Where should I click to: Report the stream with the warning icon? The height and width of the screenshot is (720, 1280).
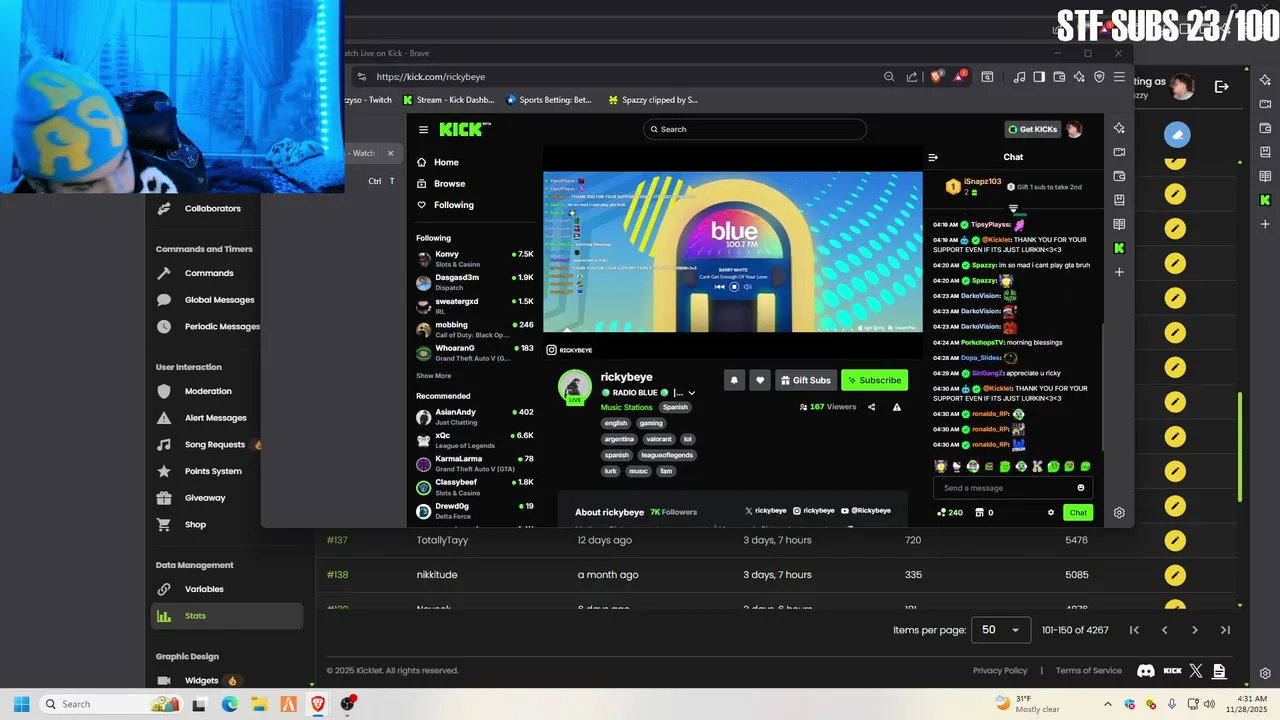896,407
